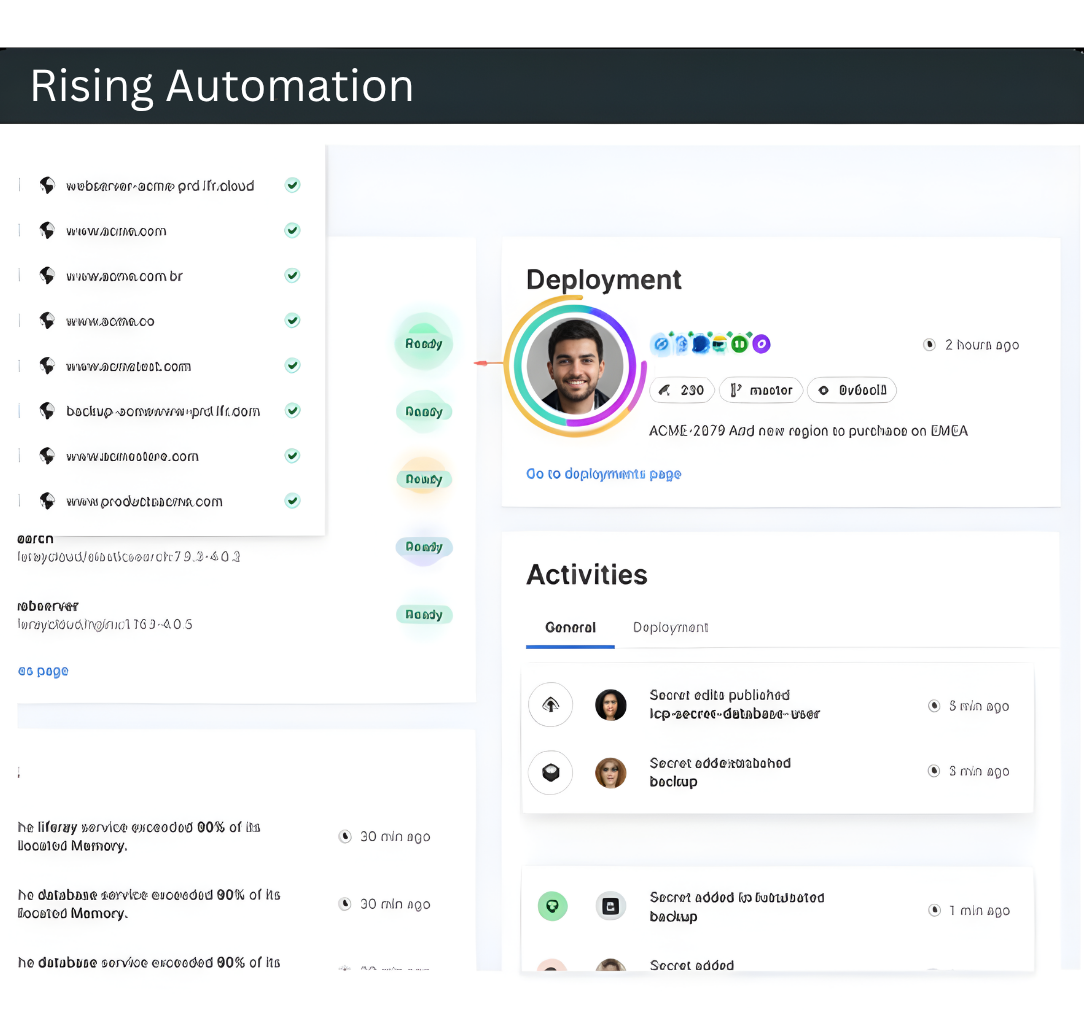Click green check mark for www.acme.com

[292, 231]
